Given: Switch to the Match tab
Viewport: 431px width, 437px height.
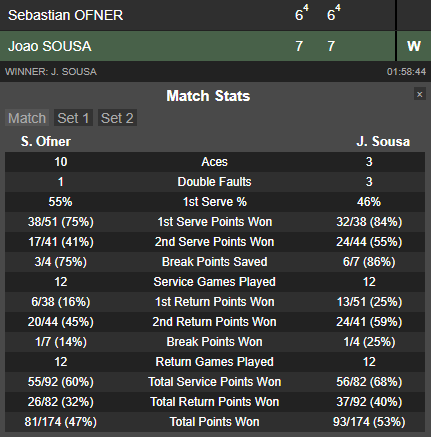Looking at the screenshot, I should pos(27,118).
